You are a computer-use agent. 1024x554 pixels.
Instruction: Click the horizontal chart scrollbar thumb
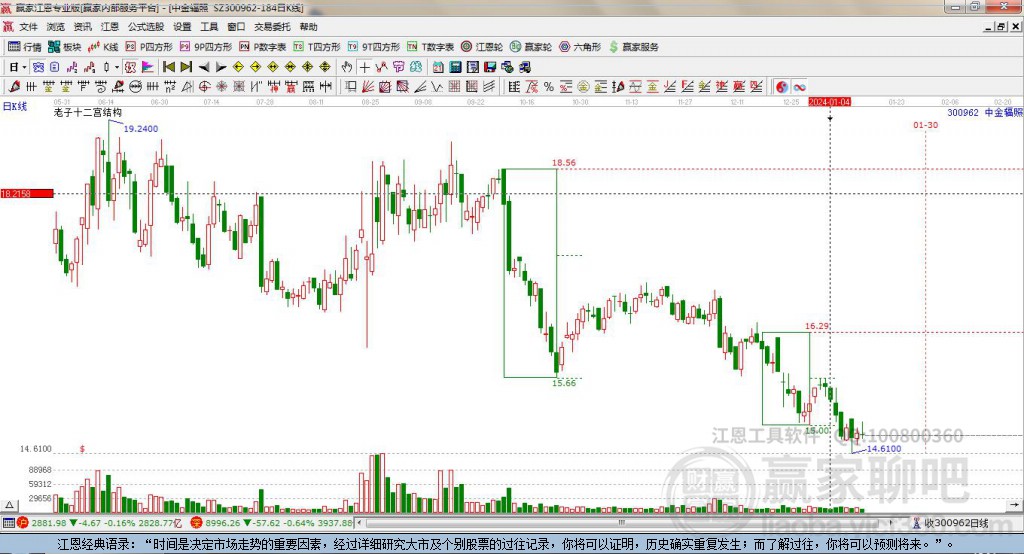622,523
